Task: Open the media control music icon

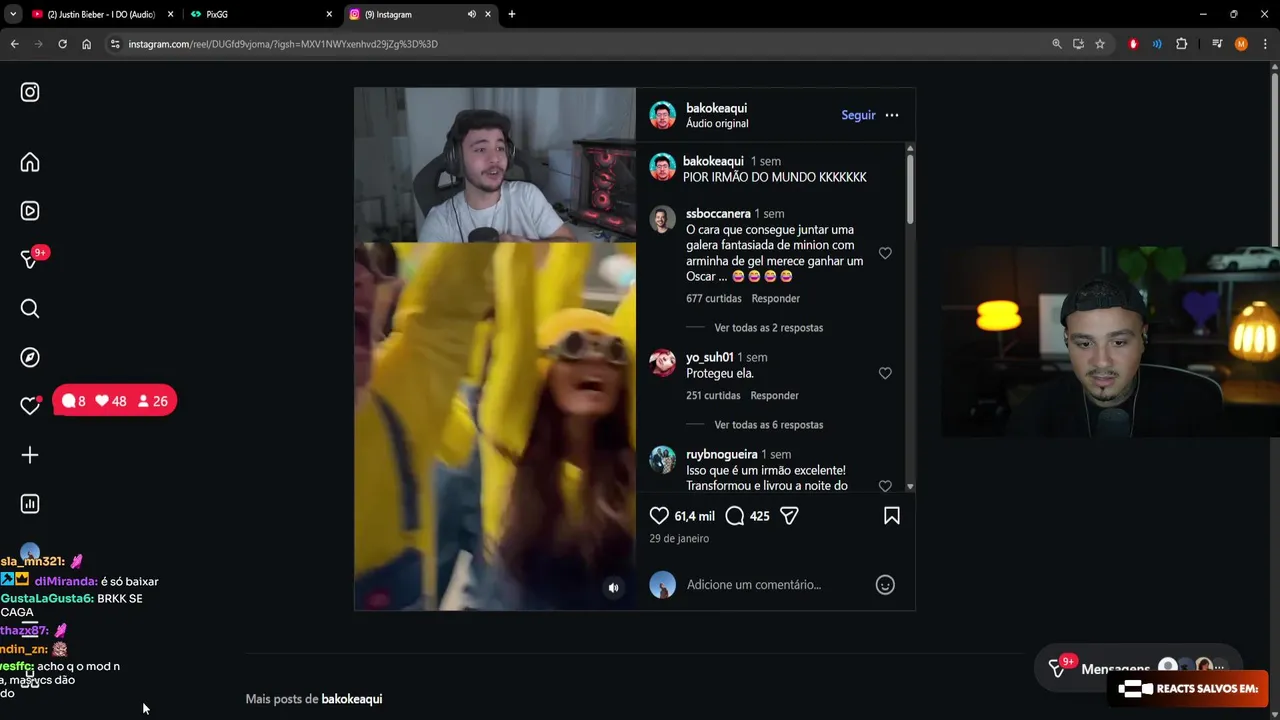Action: pyautogui.click(x=1217, y=44)
